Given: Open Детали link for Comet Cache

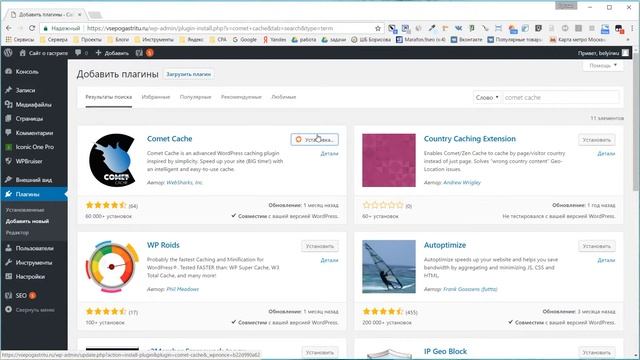Looking at the screenshot, I should [x=329, y=154].
